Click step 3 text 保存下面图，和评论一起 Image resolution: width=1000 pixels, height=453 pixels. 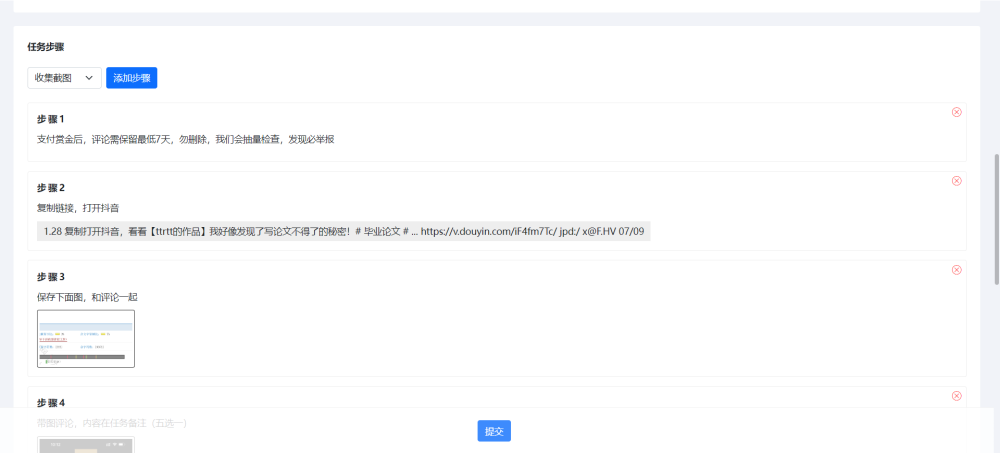pyautogui.click(x=93, y=297)
